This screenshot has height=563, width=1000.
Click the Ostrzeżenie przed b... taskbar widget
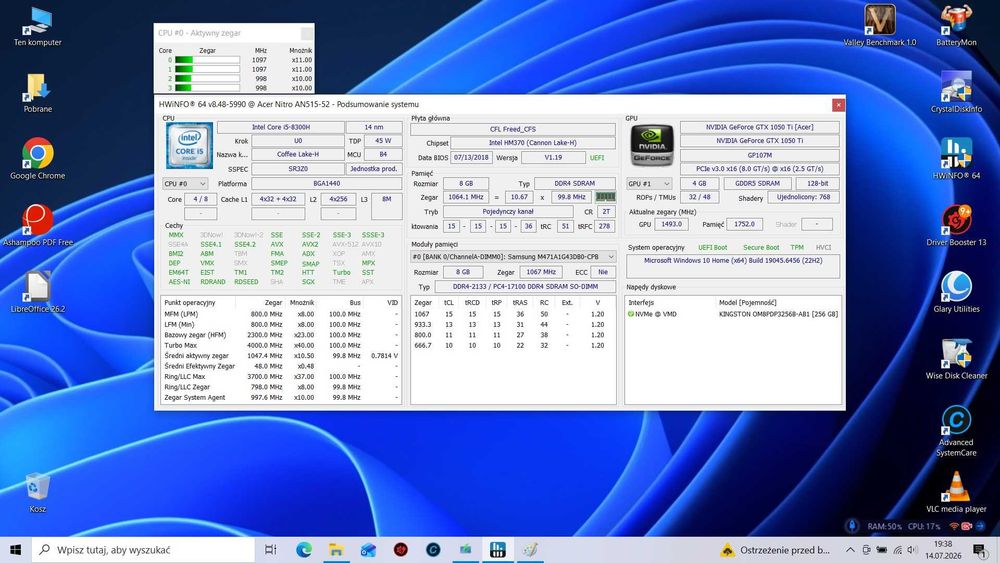point(774,550)
